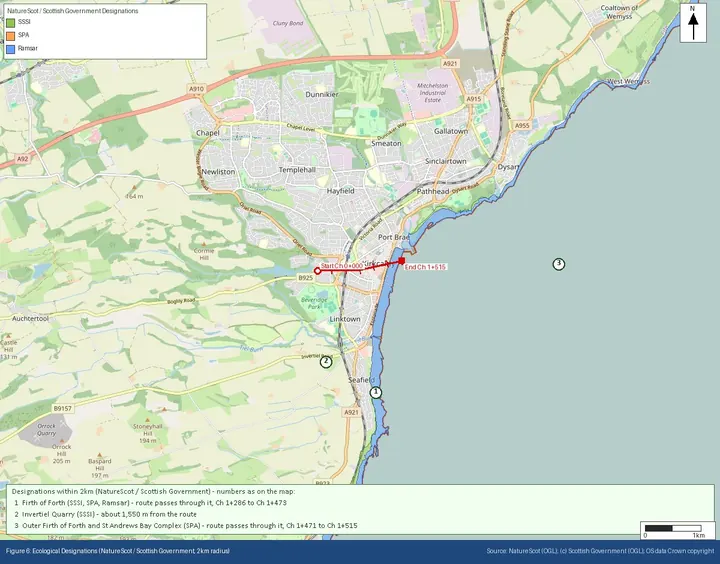Click the 'Pathhead' place label
The height and width of the screenshot is (564, 720).
coord(433,191)
